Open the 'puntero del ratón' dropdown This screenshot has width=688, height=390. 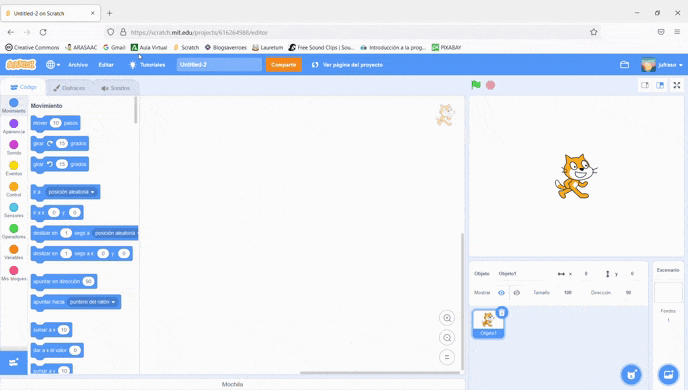(92, 302)
